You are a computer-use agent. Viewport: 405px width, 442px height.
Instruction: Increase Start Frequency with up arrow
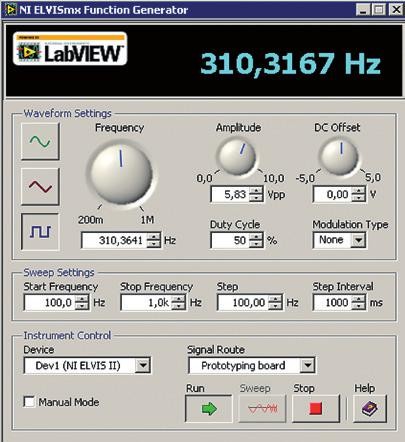[82, 299]
